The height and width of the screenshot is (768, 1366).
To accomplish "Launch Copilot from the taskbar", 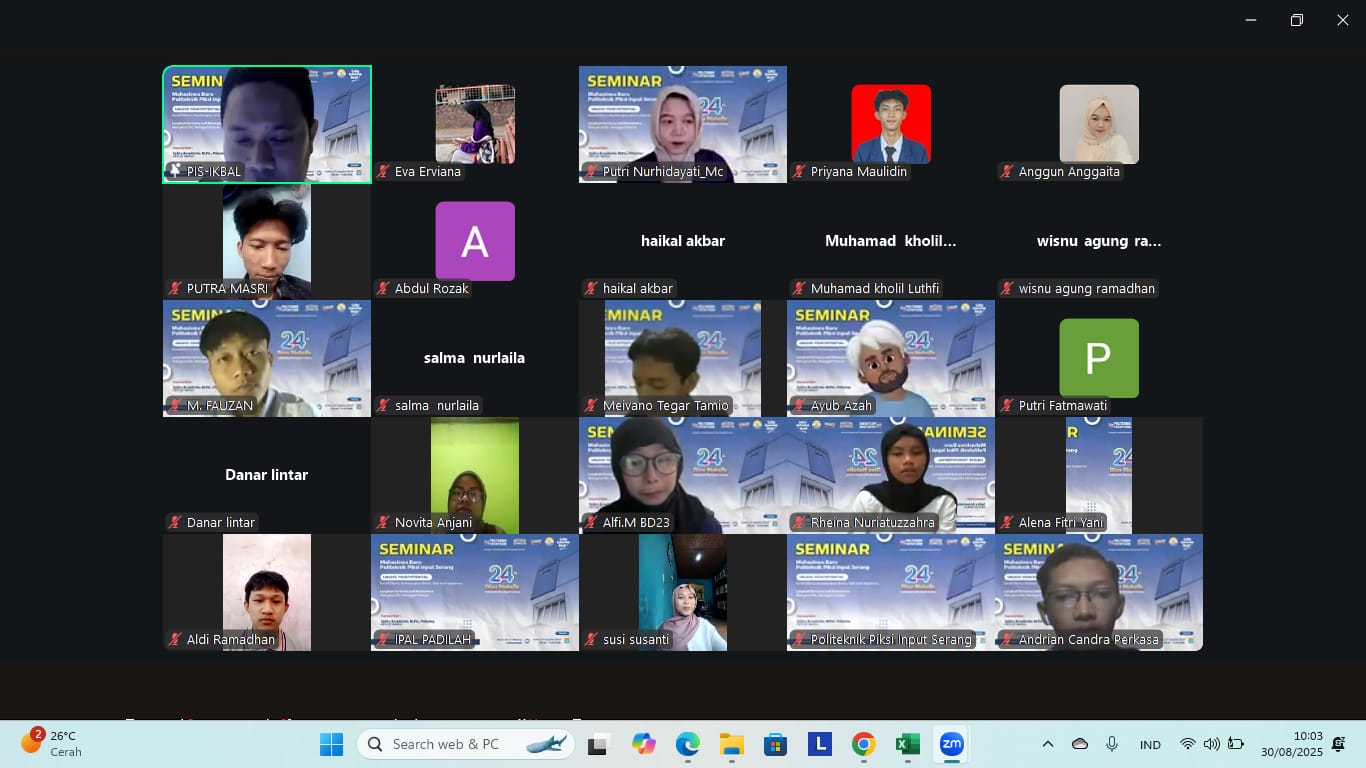I will (x=643, y=744).
